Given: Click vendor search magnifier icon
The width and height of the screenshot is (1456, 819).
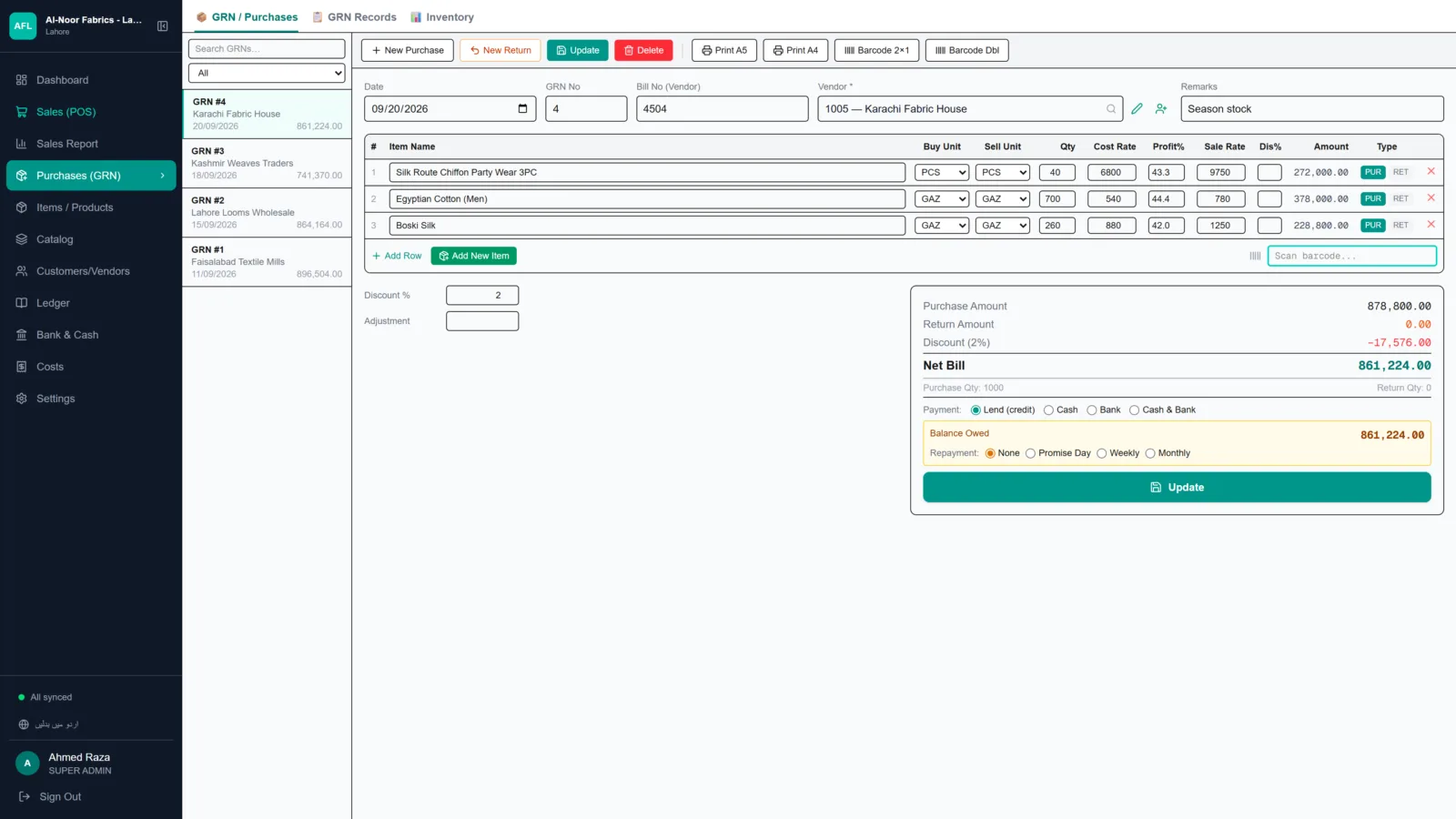Looking at the screenshot, I should tap(1111, 109).
